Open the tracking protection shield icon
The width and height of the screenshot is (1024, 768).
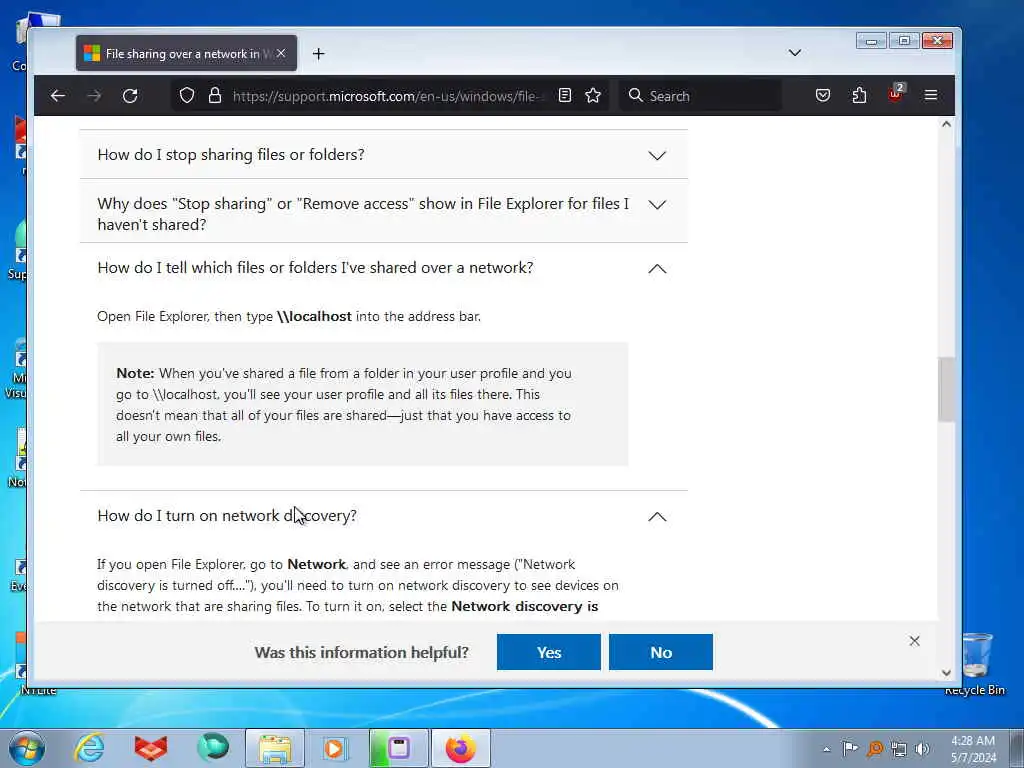[187, 96]
